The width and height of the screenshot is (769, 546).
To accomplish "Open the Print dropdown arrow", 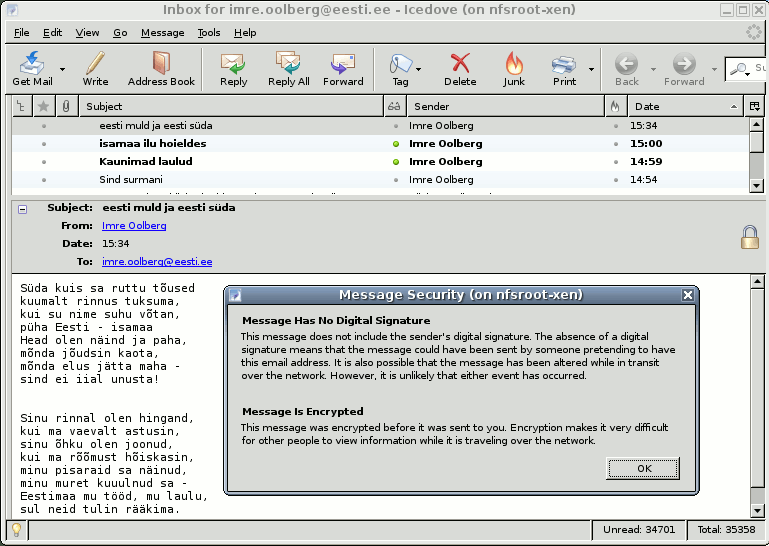I will pyautogui.click(x=591, y=69).
